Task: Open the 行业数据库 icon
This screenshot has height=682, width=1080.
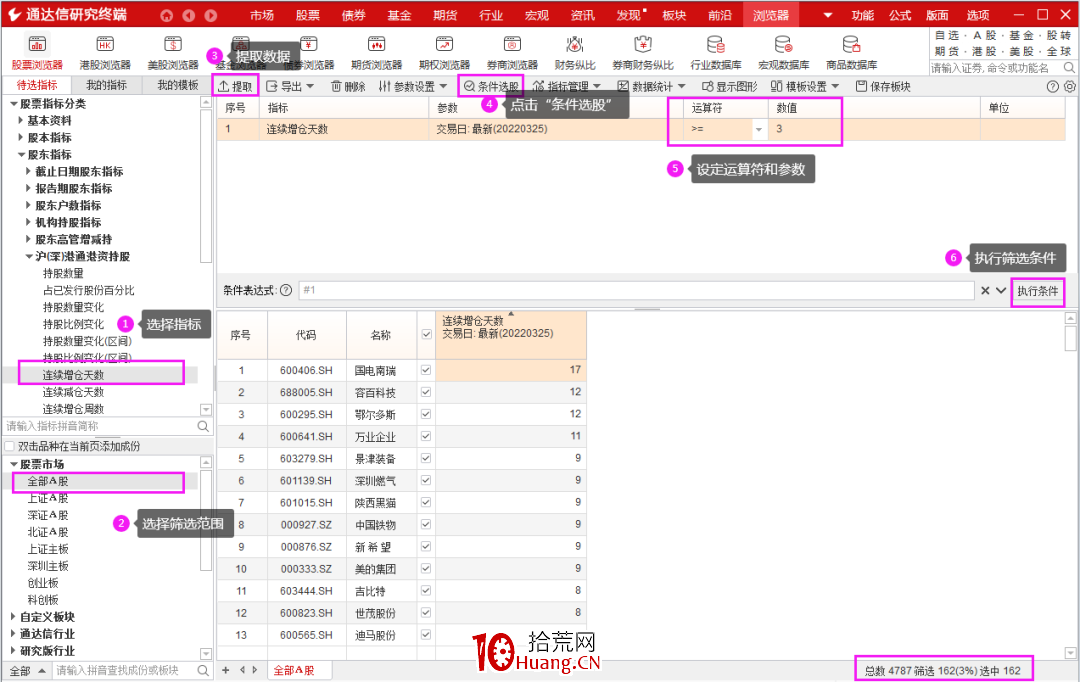Action: (x=716, y=53)
